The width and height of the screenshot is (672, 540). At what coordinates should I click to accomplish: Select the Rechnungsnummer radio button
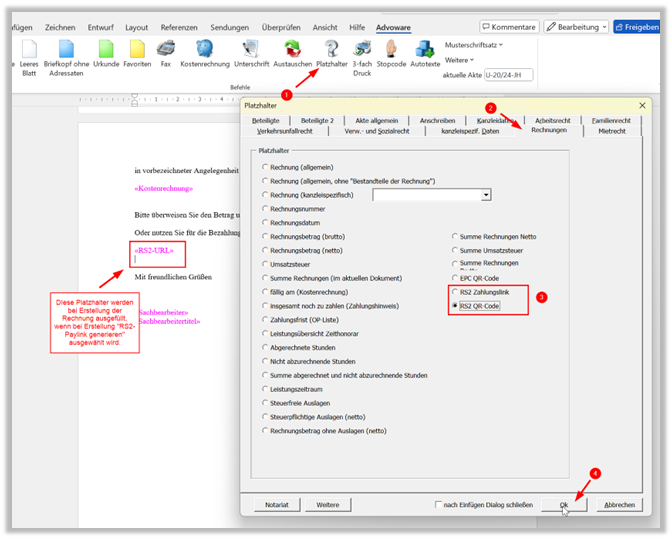(265, 208)
